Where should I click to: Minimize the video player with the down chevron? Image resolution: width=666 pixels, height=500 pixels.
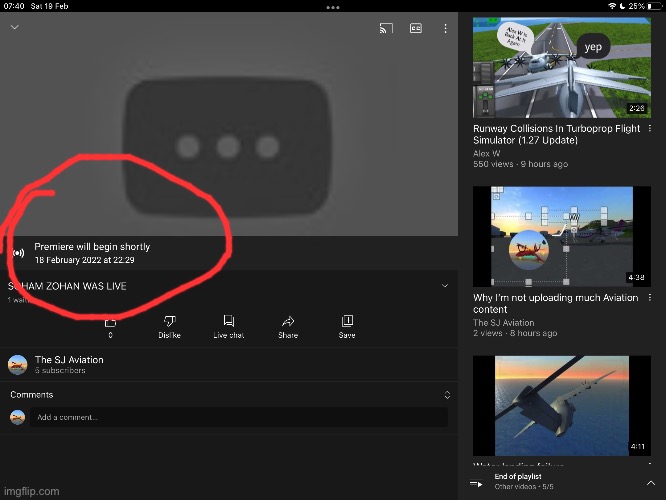(x=14, y=27)
